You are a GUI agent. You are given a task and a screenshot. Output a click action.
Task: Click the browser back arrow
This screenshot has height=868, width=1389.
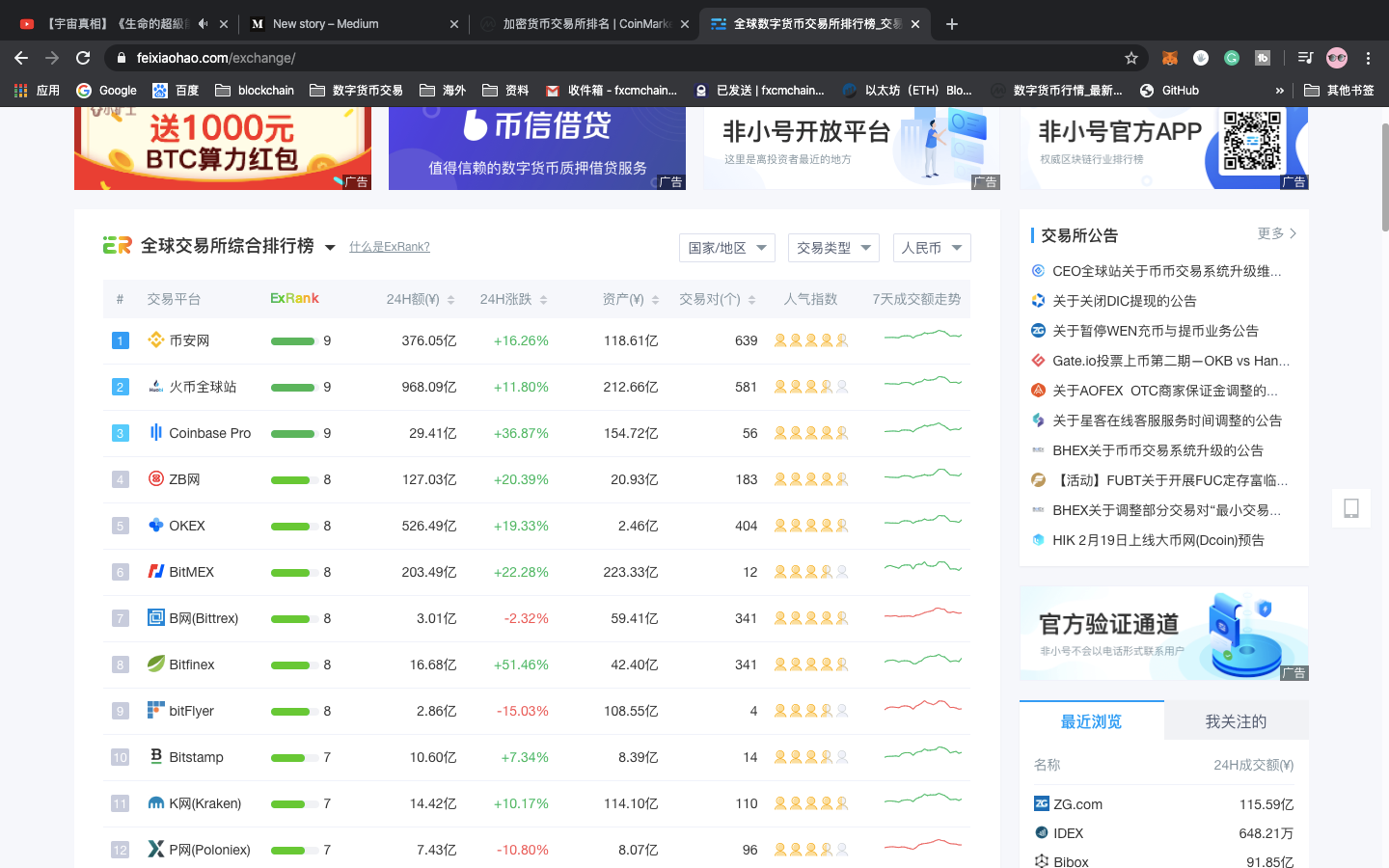(21, 58)
